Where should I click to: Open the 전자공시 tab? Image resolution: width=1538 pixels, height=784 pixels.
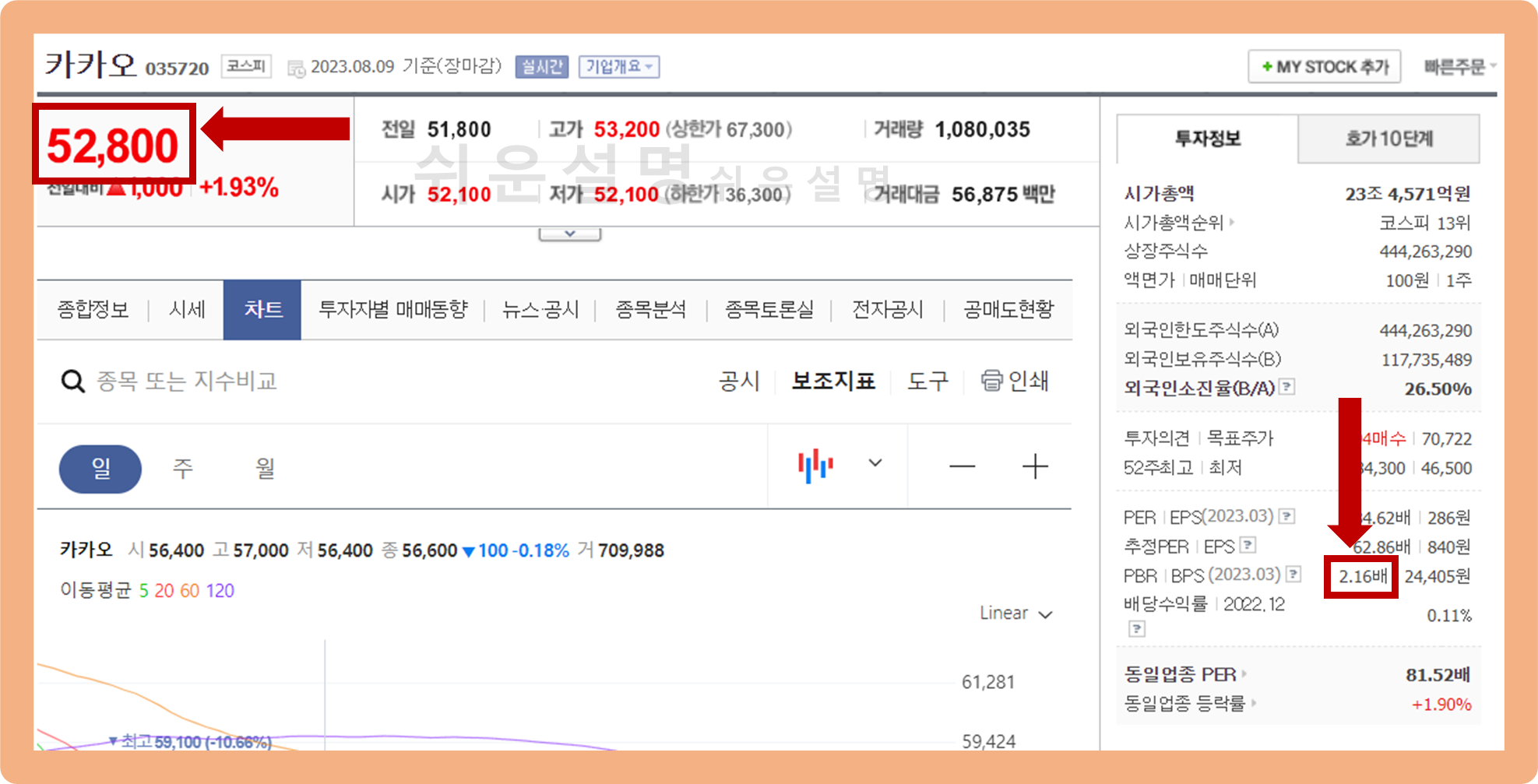(888, 310)
